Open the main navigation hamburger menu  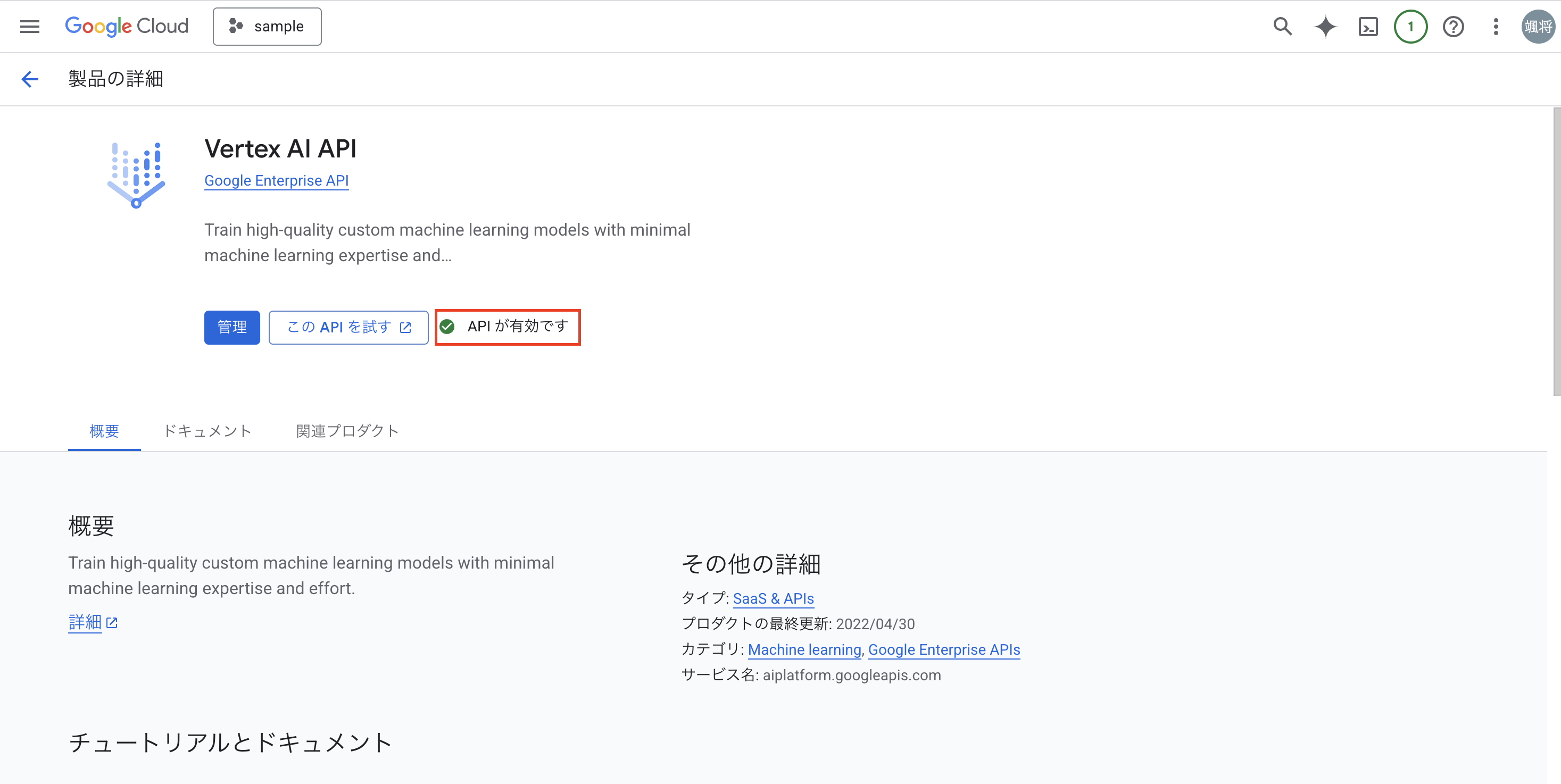point(30,27)
